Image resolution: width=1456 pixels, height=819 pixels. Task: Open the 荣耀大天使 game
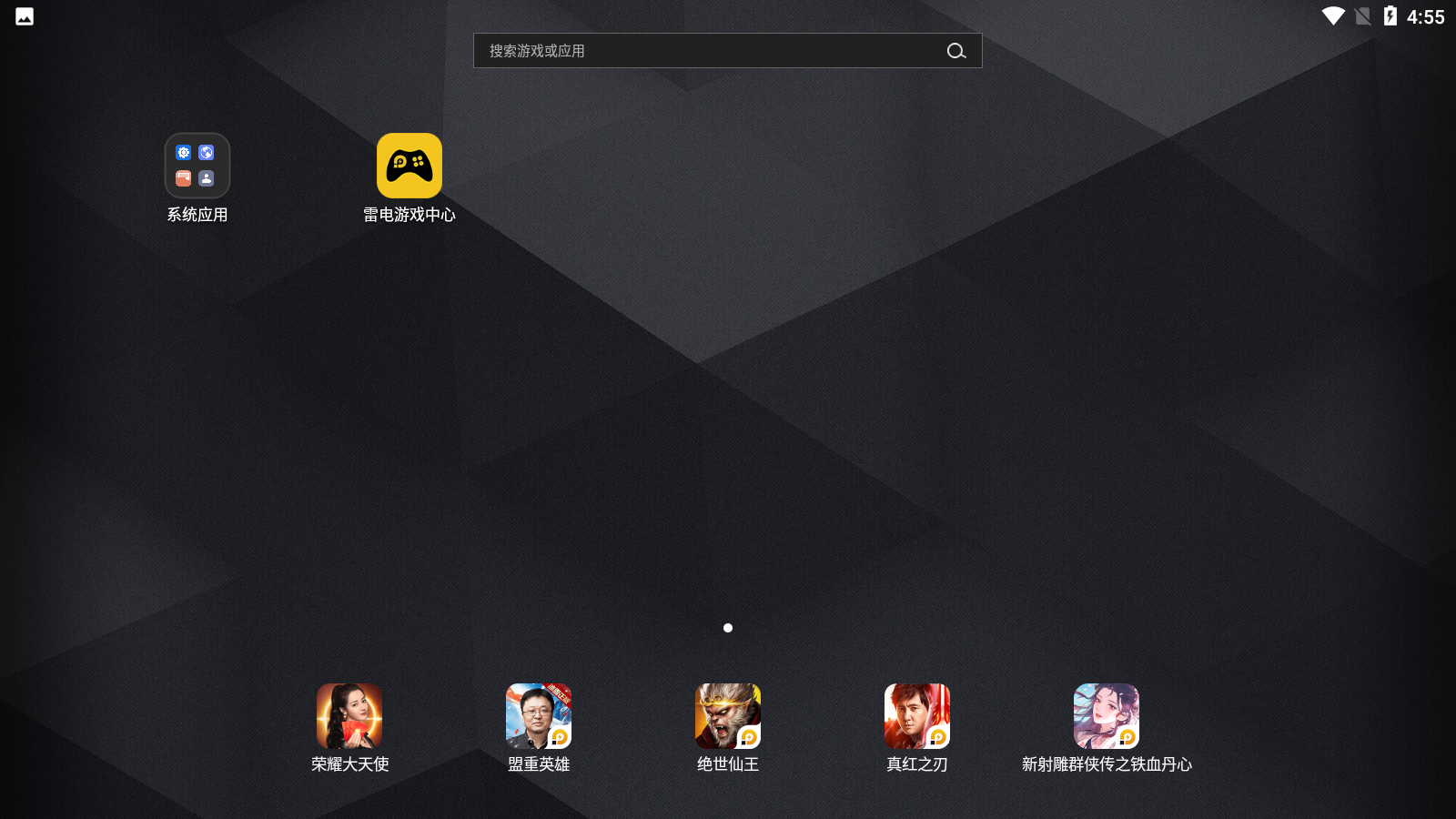point(349,716)
